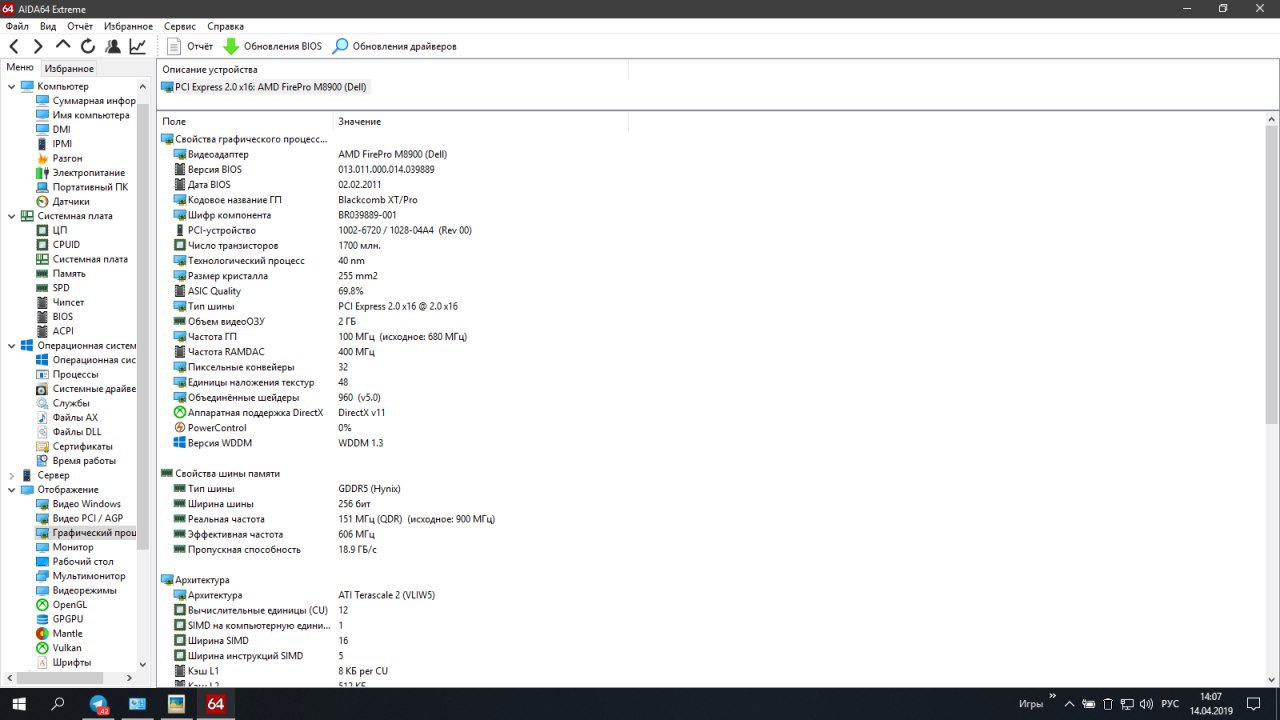Open Windows taskbar search
1280x720 pixels.
tap(58, 704)
